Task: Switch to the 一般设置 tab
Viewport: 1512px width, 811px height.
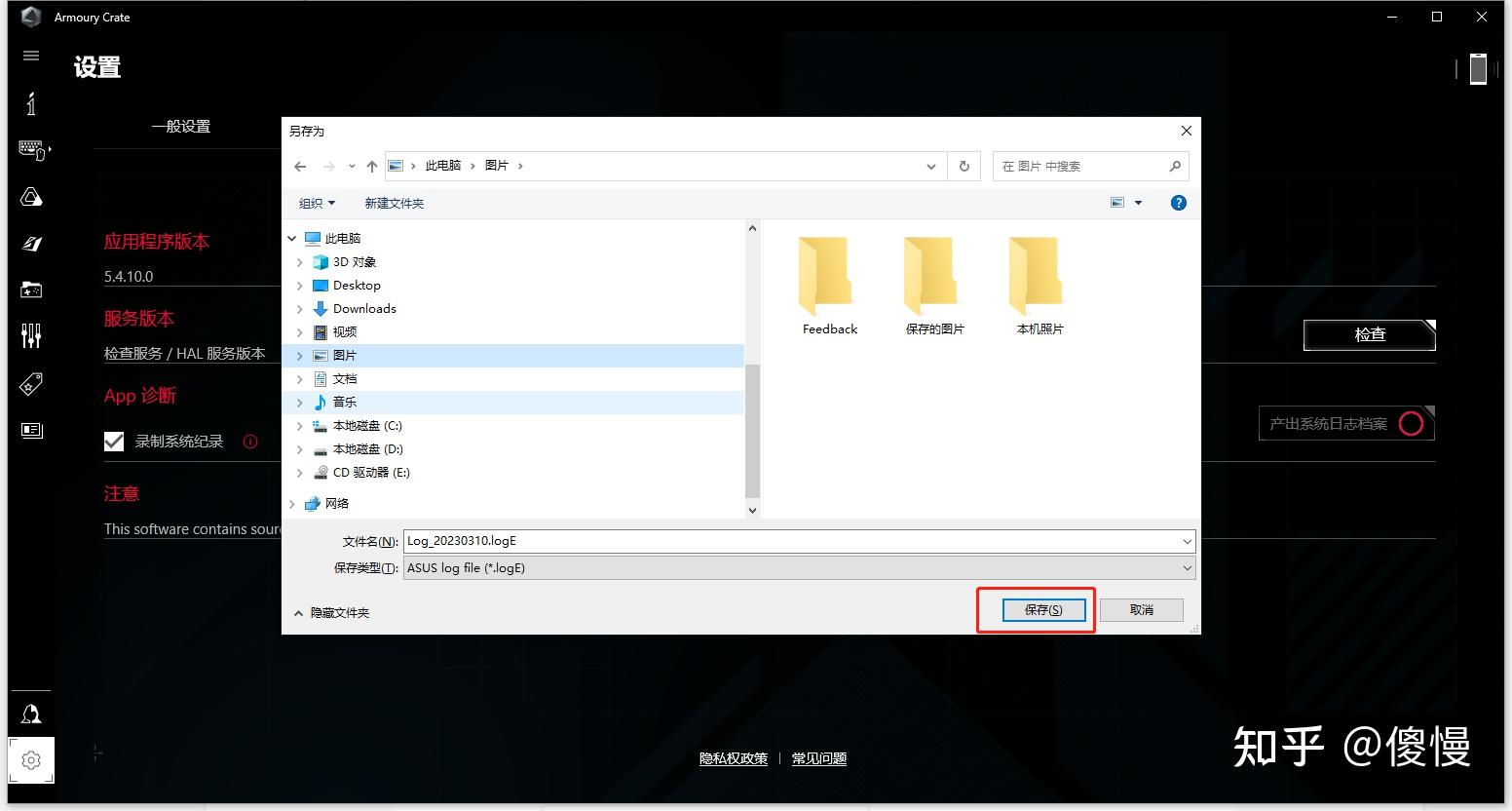Action: [181, 126]
